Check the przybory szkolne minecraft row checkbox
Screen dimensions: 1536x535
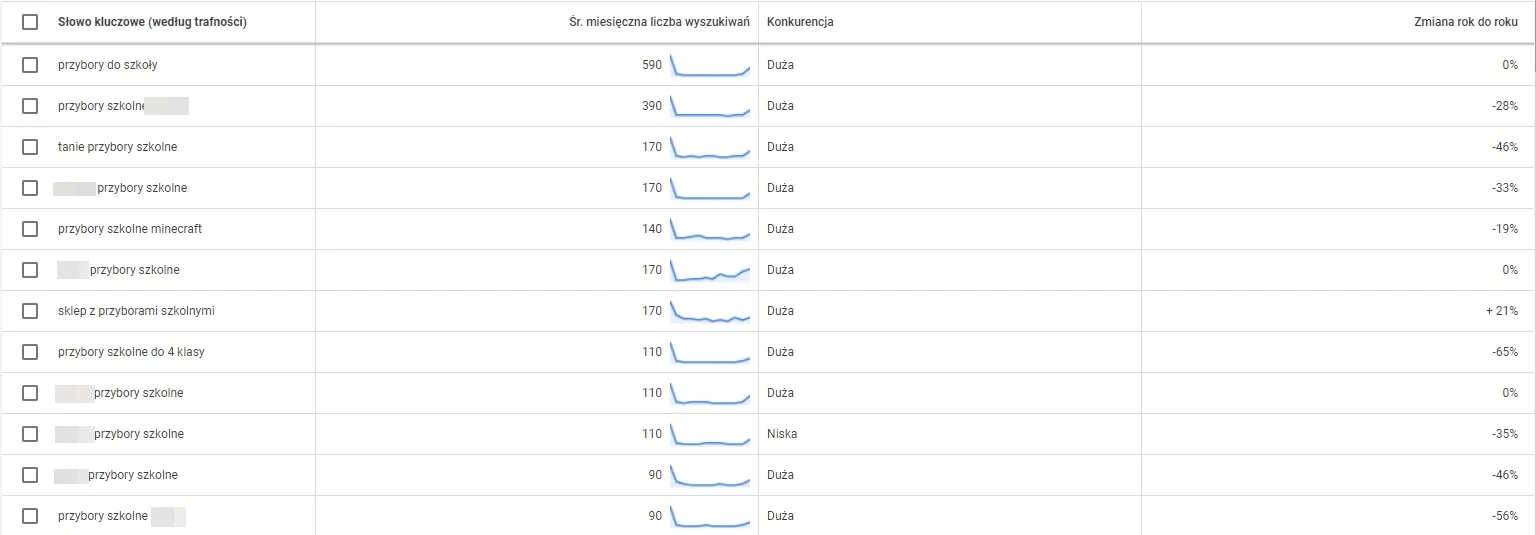click(x=30, y=229)
